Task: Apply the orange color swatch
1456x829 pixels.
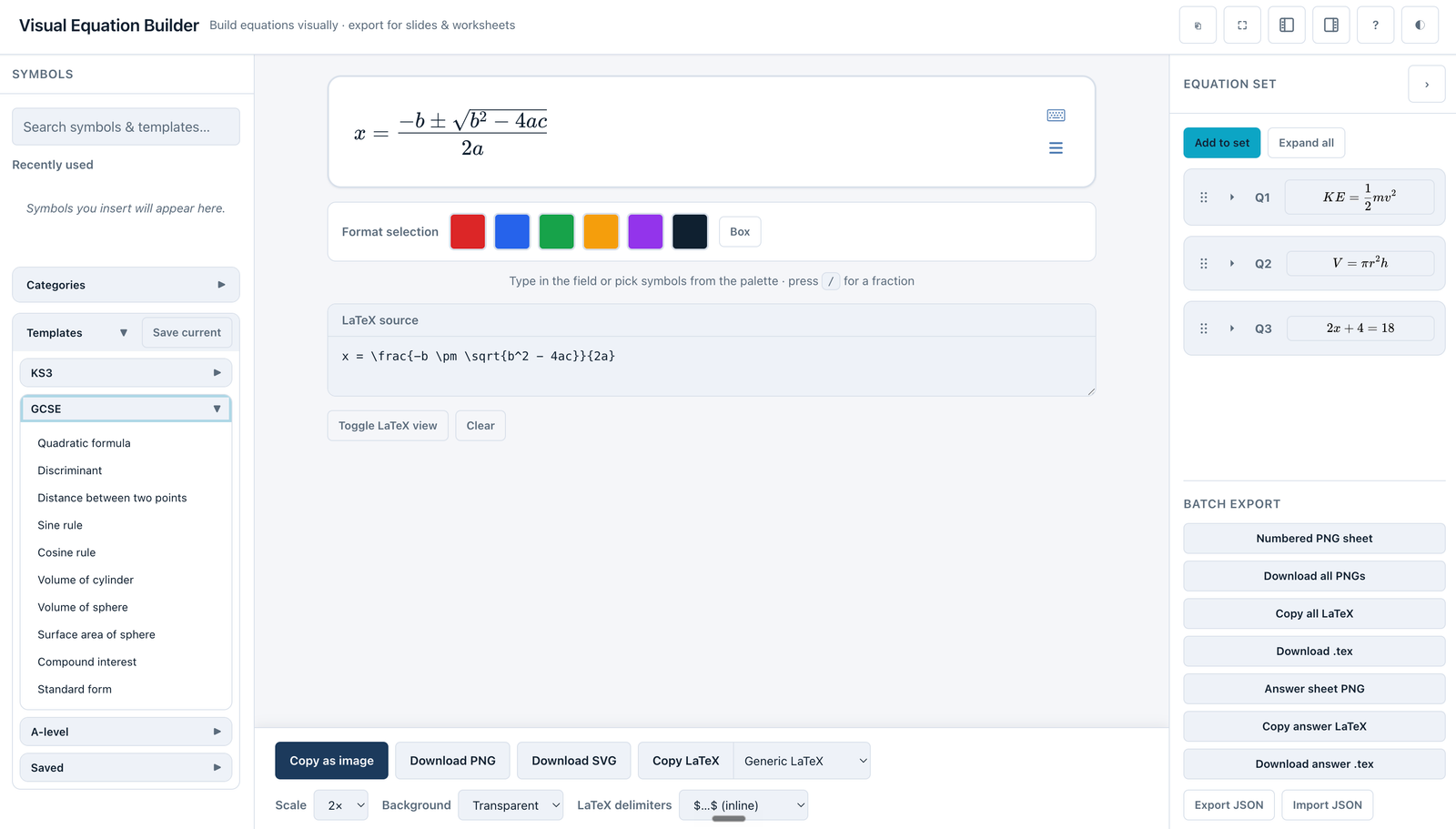Action: click(x=602, y=232)
